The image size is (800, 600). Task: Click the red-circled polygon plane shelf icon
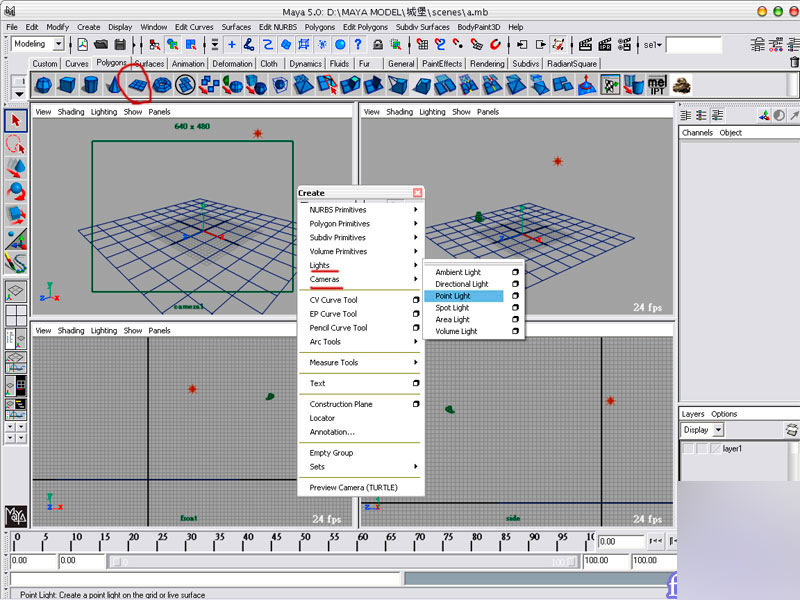point(137,86)
